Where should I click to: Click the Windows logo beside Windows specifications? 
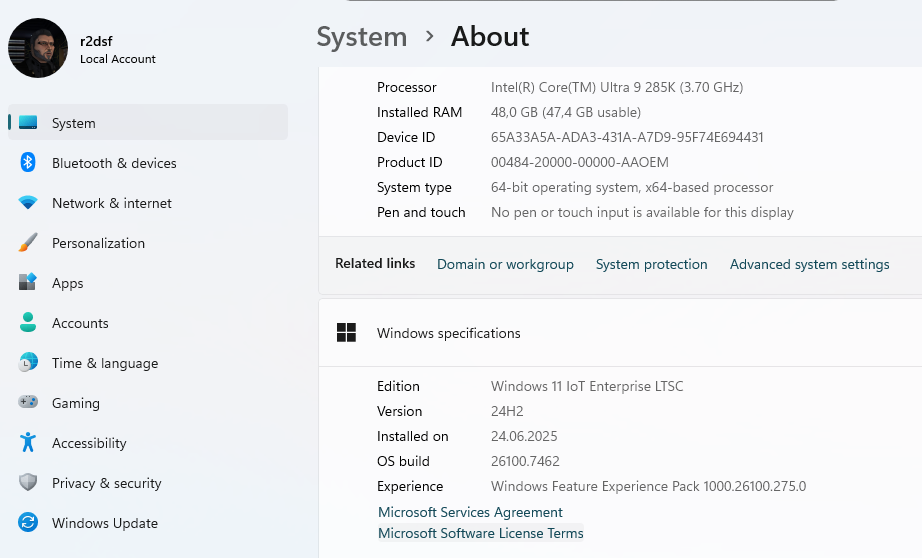coord(347,333)
